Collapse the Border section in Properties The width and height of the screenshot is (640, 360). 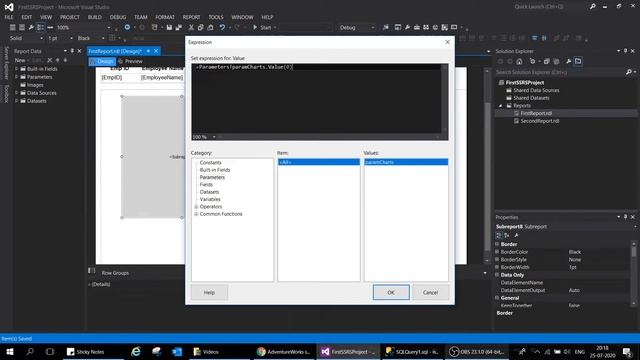497,244
